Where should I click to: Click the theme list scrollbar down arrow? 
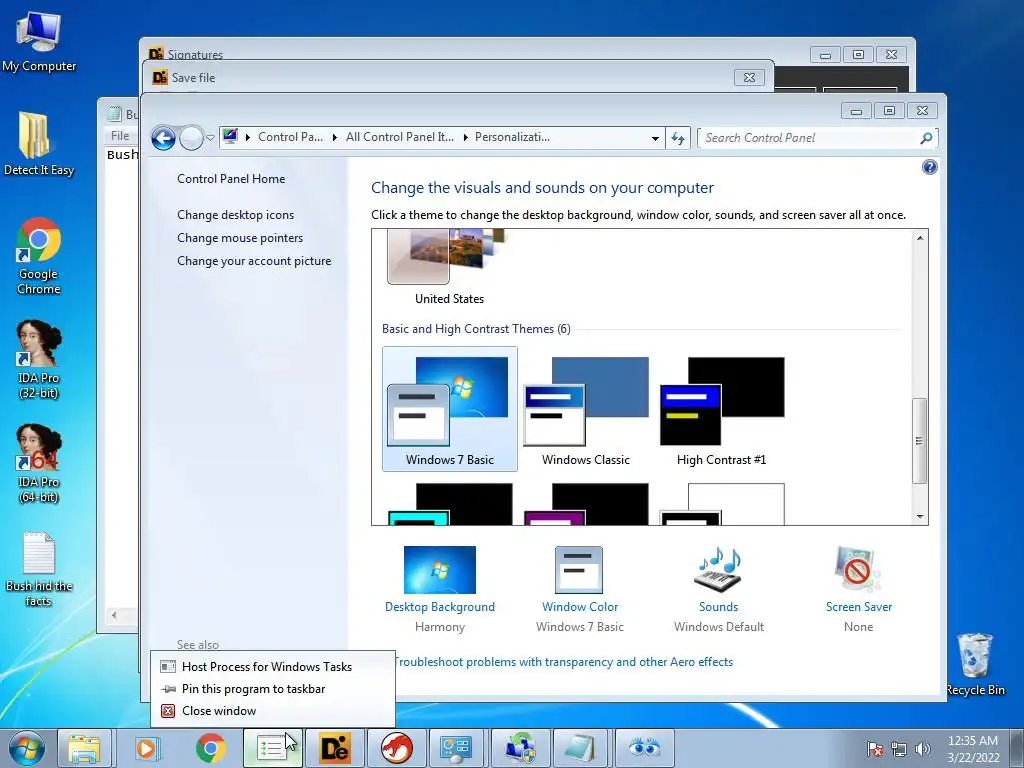[920, 517]
